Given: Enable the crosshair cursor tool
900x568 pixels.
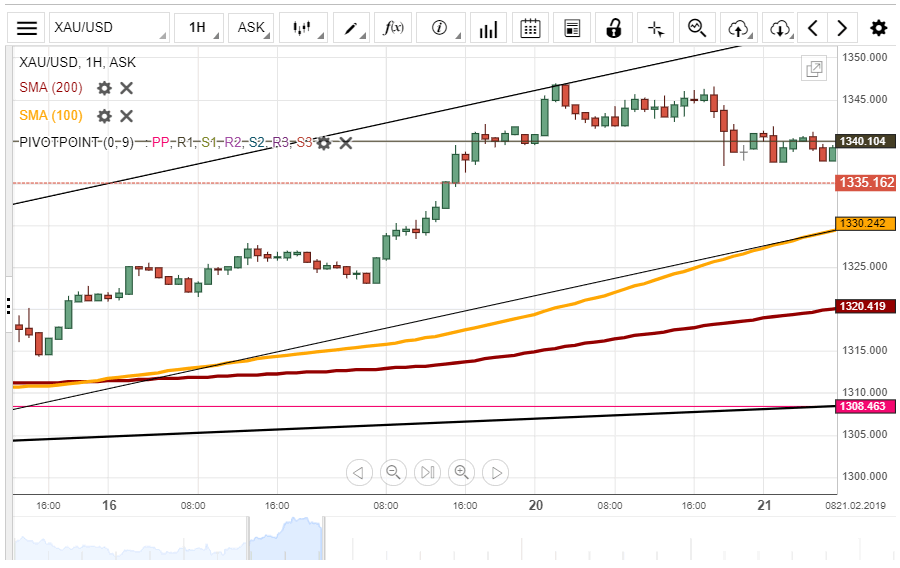Looking at the screenshot, I should click(656, 28).
